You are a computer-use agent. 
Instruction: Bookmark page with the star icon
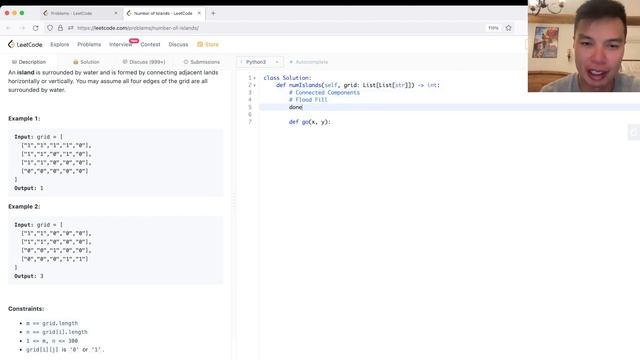point(508,28)
